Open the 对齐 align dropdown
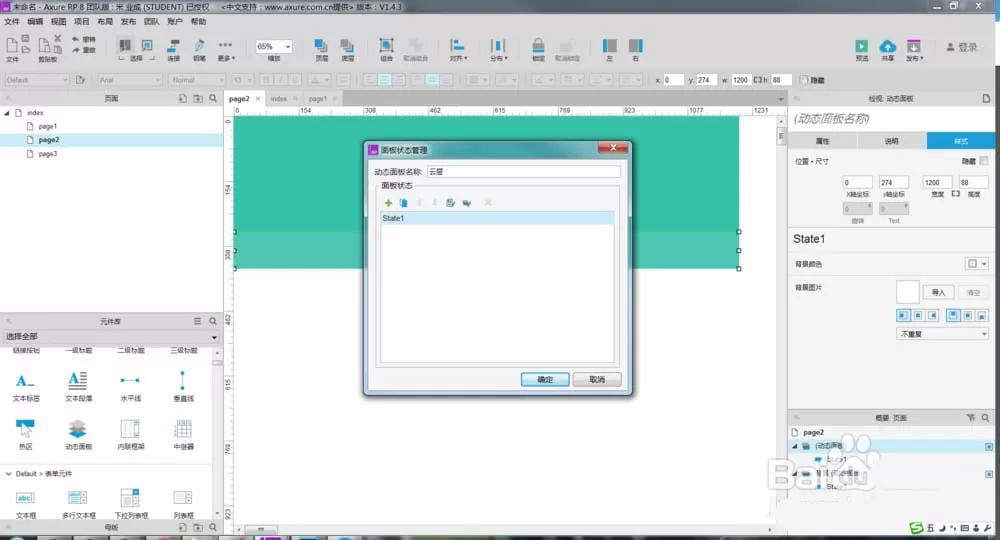This screenshot has height=540, width=1000. [458, 49]
